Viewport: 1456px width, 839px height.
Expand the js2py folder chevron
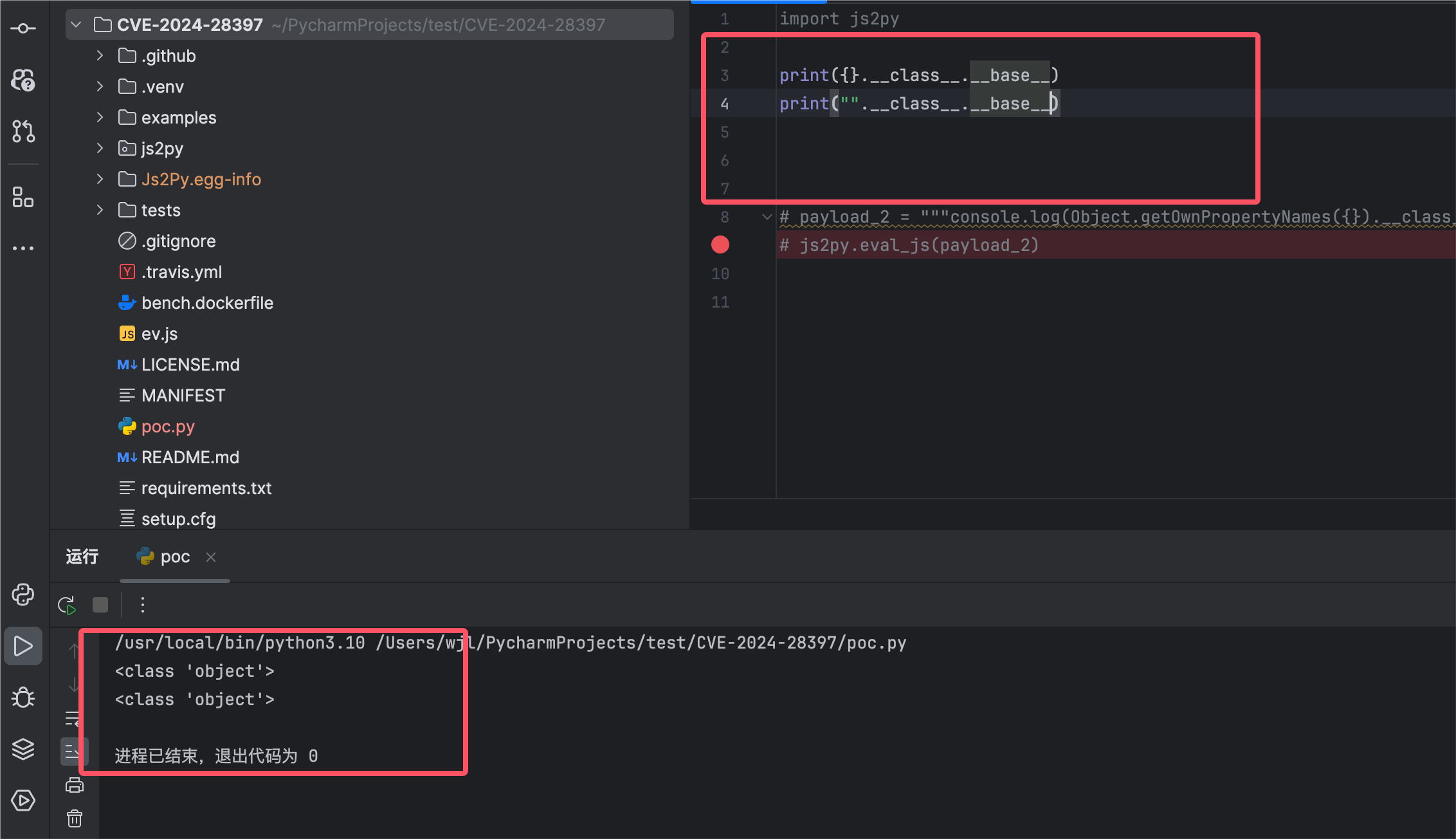coord(100,149)
